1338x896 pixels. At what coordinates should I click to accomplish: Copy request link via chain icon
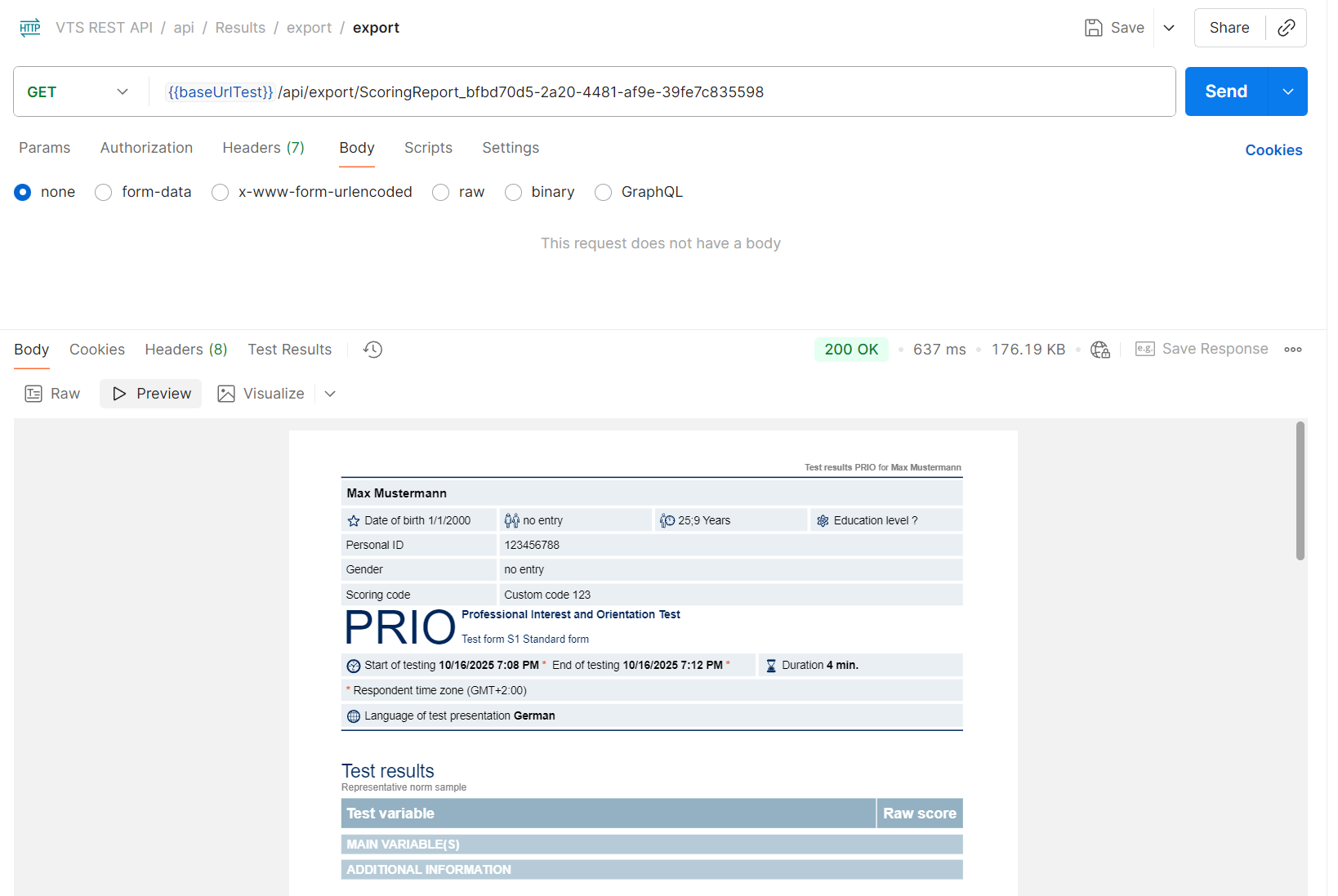(1286, 28)
